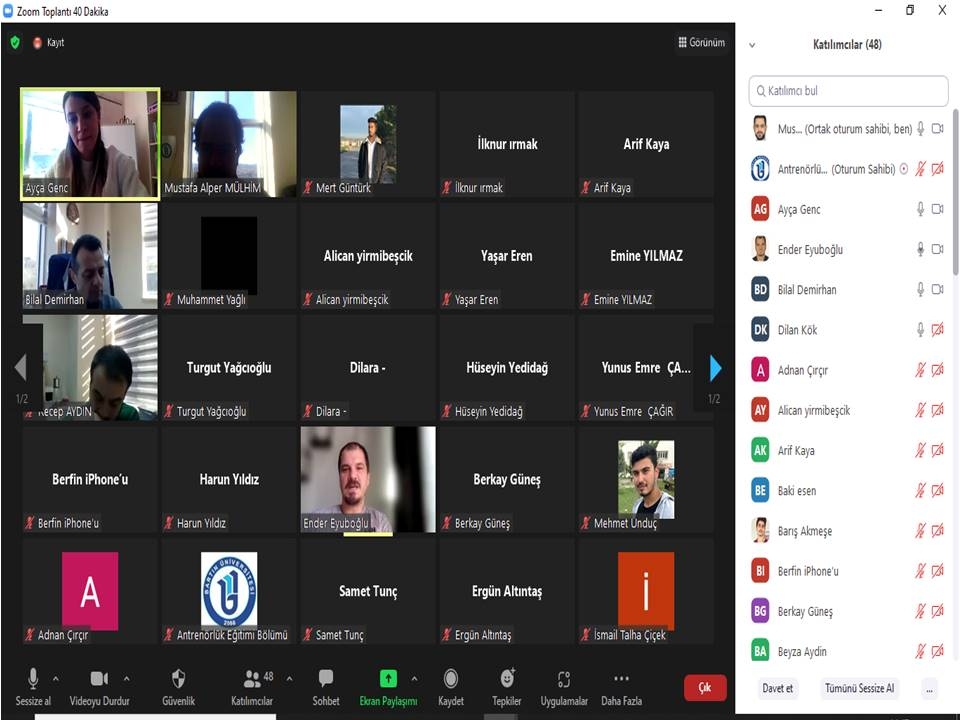The width and height of the screenshot is (960, 720).
Task: Toggle Ayça Genc's microphone in participant list
Action: [x=920, y=209]
